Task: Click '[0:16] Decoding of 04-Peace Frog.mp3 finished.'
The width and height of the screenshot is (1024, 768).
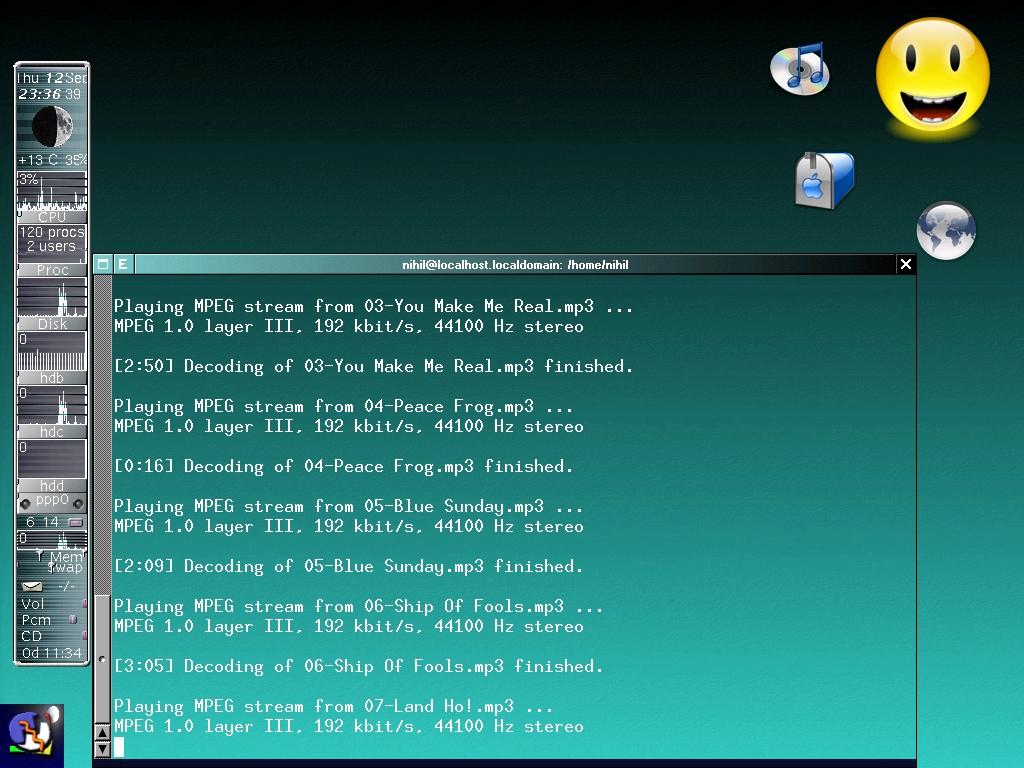Action: click(x=344, y=466)
